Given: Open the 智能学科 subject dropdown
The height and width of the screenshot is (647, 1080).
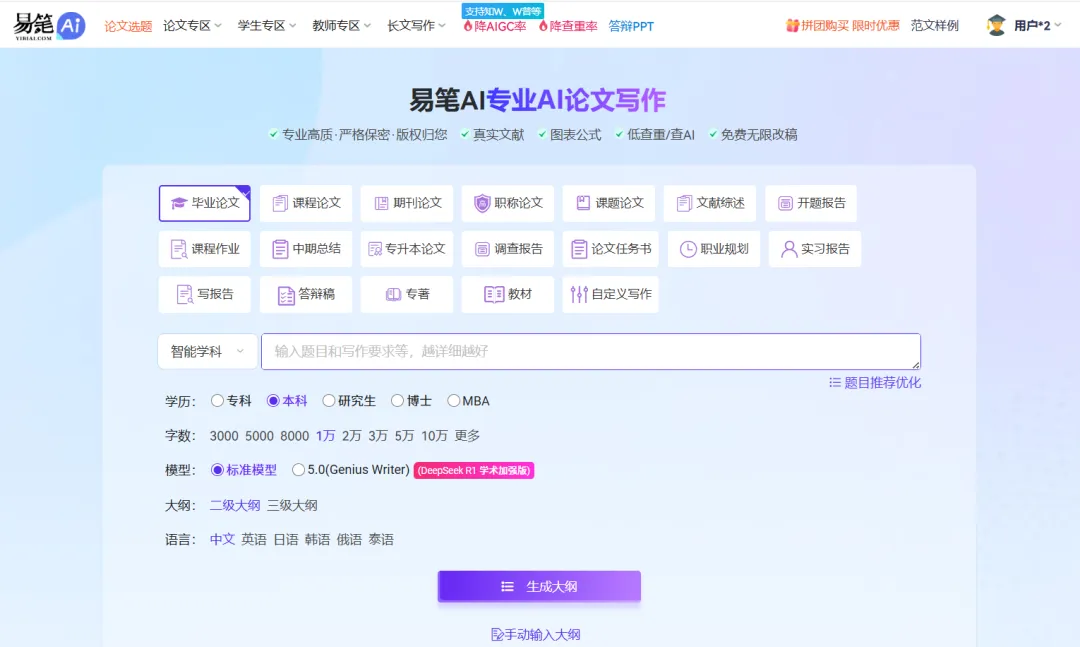Looking at the screenshot, I should [207, 351].
